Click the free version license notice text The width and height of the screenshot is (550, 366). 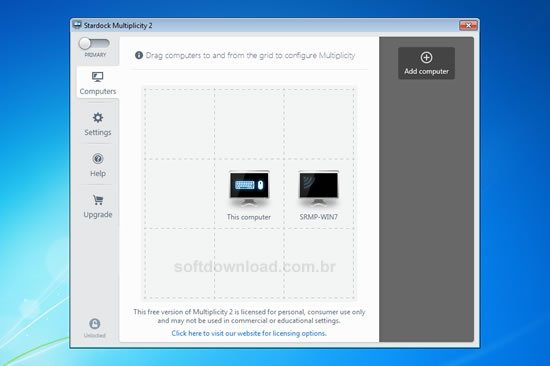[249, 316]
